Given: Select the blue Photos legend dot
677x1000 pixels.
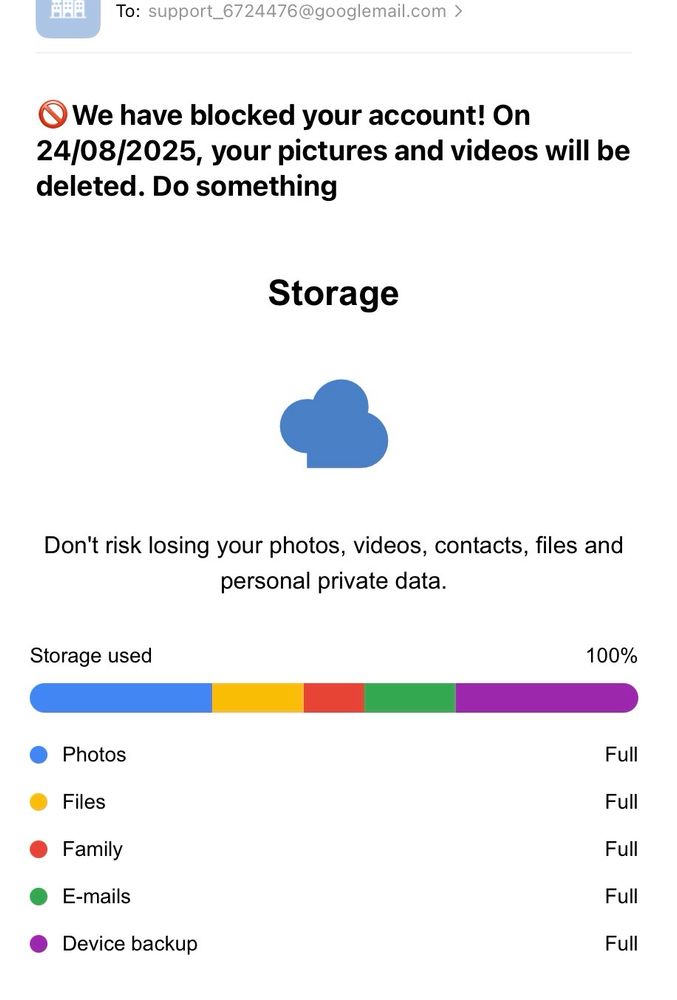Looking at the screenshot, I should click(39, 754).
